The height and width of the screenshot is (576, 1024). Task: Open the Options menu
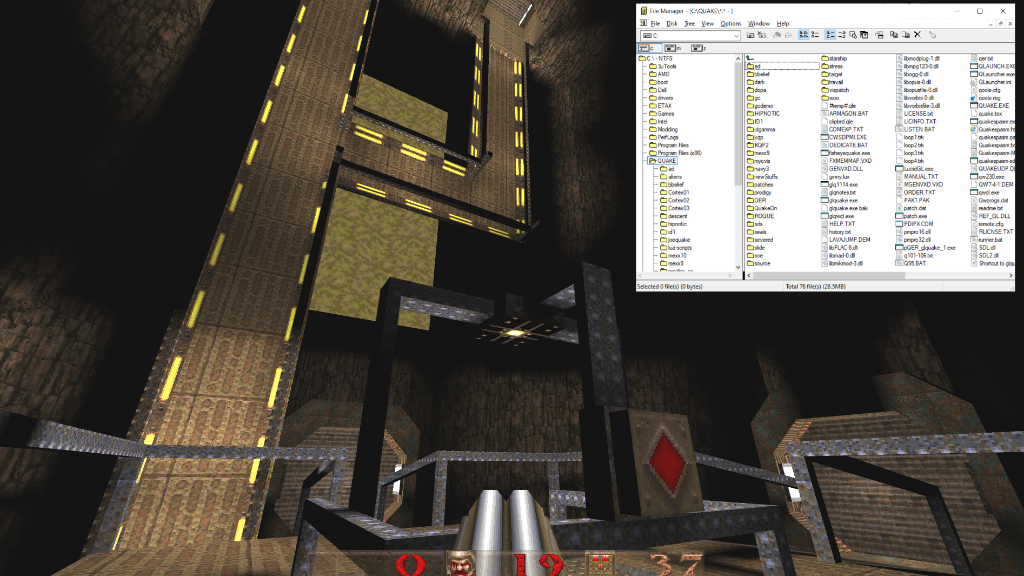click(731, 24)
